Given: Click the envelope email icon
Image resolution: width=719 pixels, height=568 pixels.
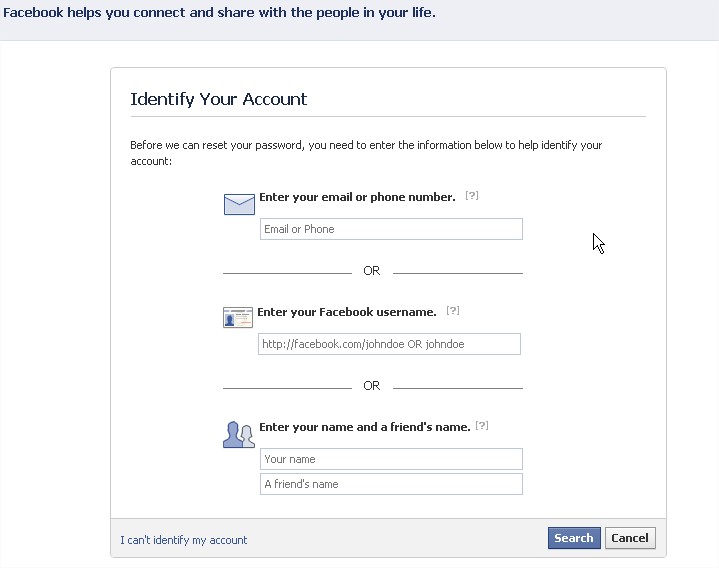Looking at the screenshot, I should pos(239,204).
